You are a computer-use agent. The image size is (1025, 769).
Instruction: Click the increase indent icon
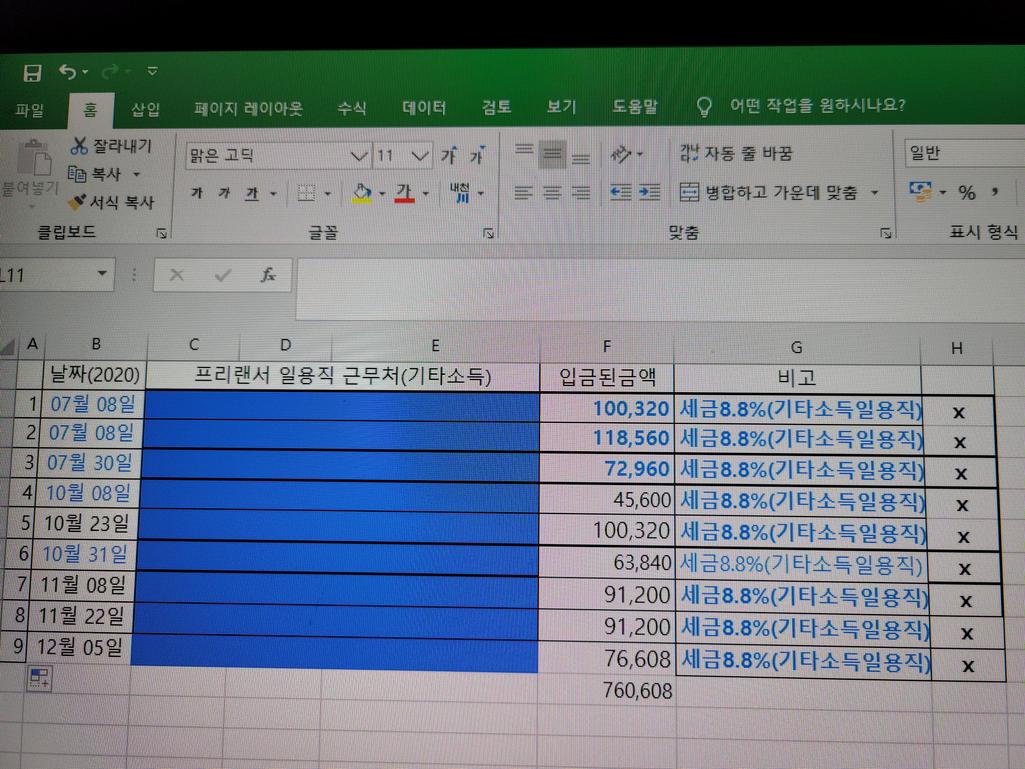(649, 192)
